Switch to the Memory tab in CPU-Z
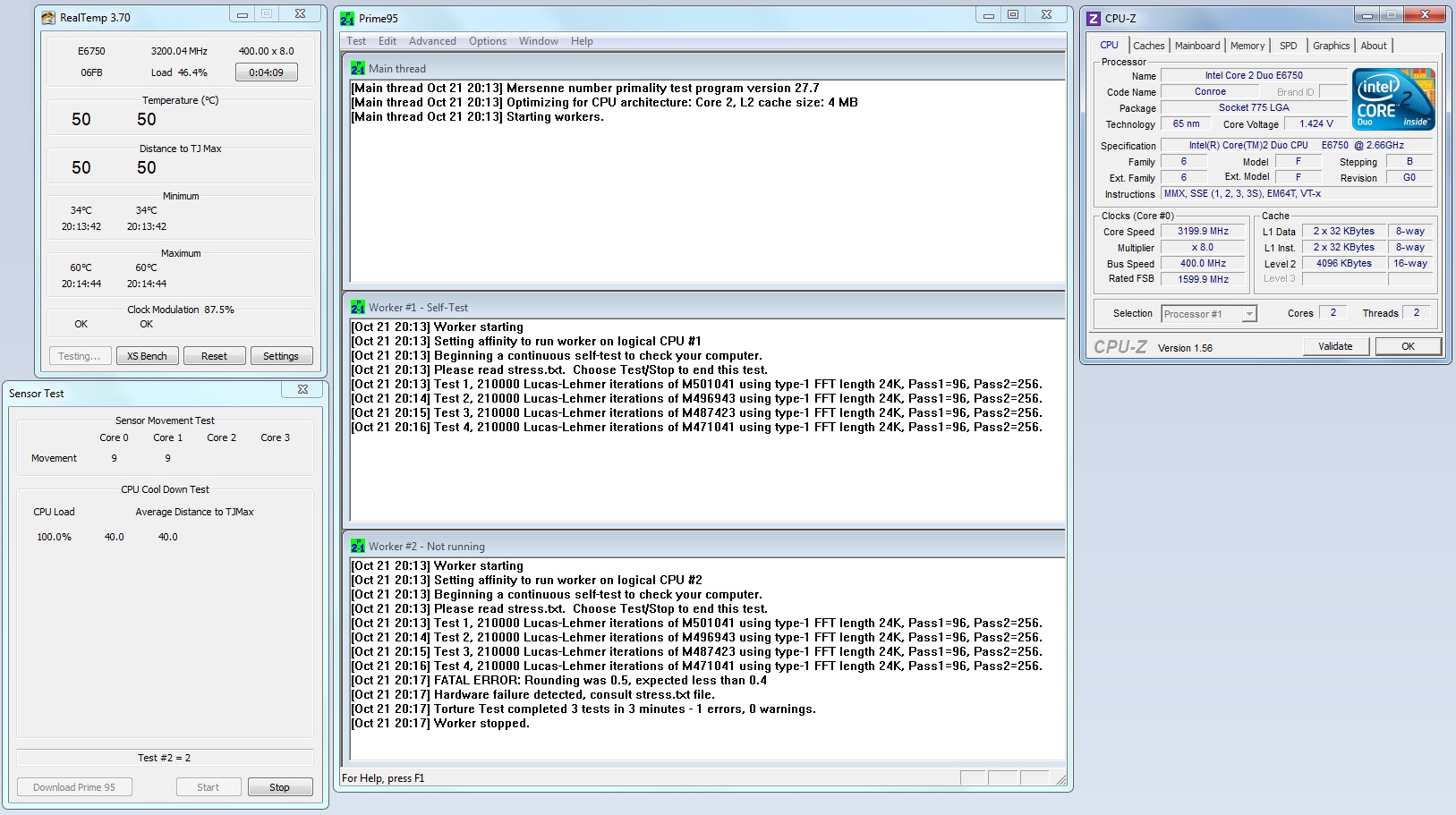This screenshot has width=1456, height=815. 1247,46
